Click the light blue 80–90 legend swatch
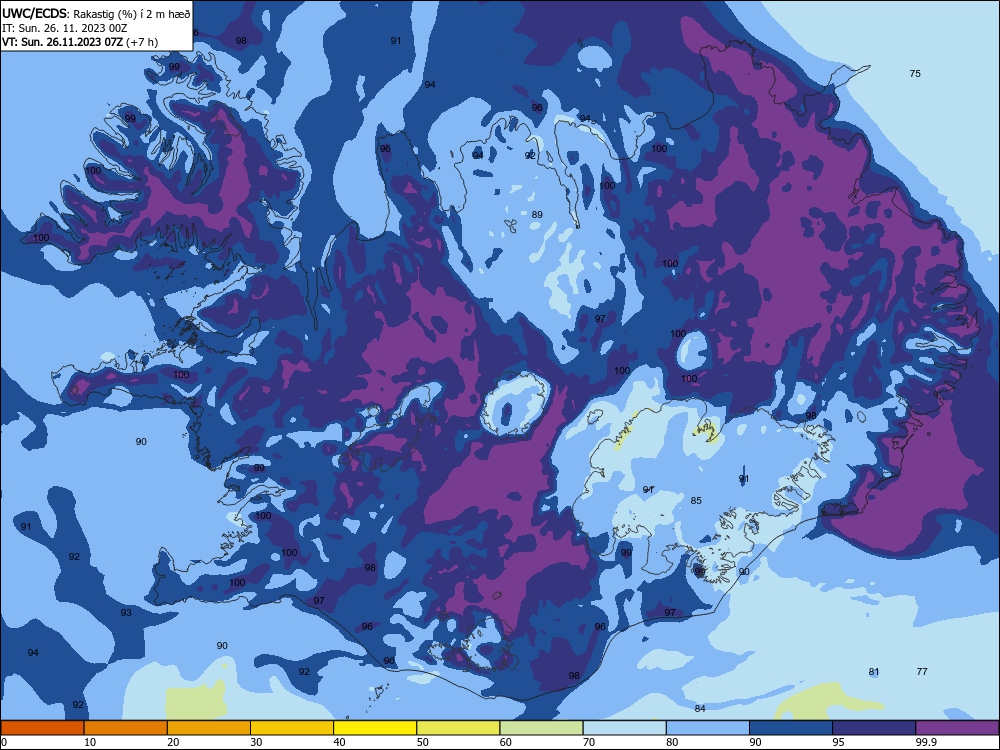 (708, 728)
